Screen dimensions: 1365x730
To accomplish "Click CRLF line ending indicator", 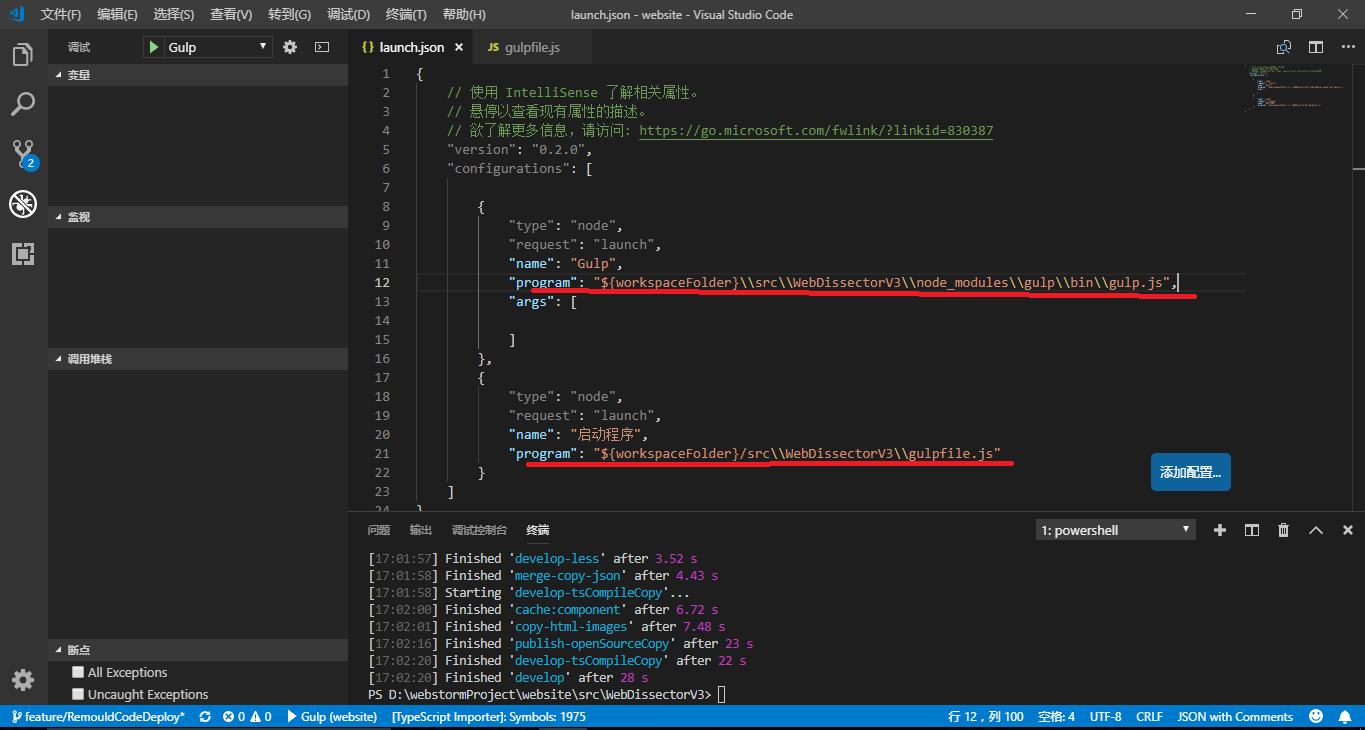I will coord(1149,717).
